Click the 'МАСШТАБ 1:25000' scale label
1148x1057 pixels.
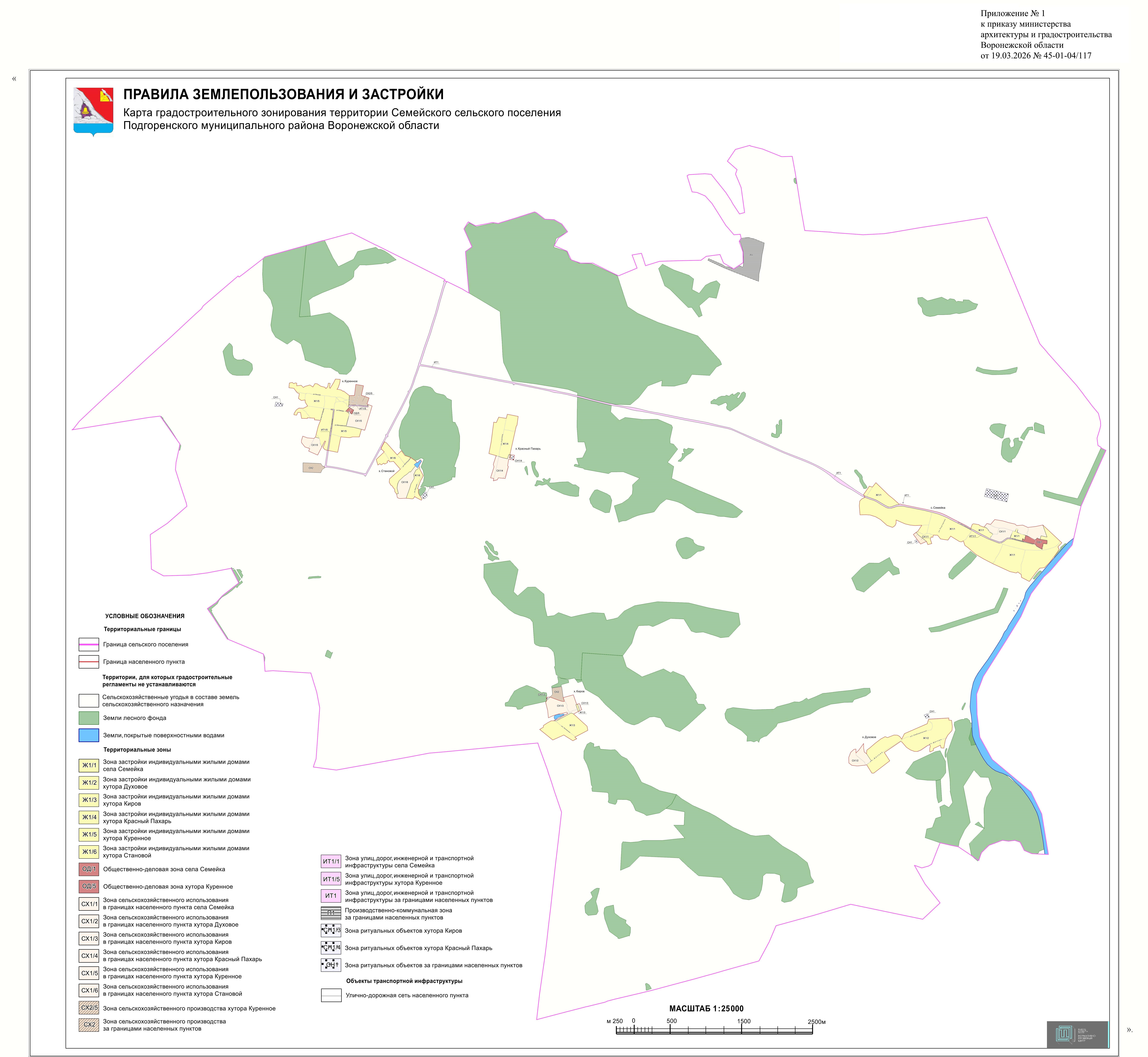tap(706, 1008)
